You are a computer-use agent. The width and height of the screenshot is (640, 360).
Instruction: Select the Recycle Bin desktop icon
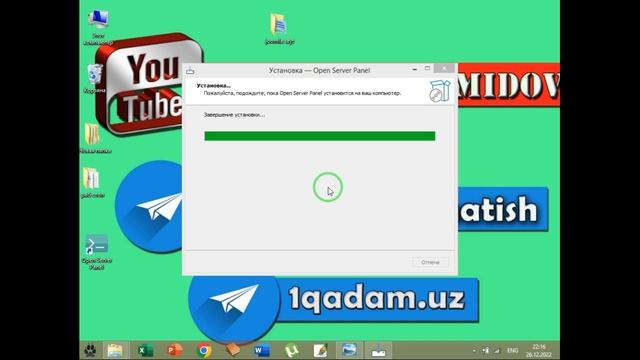(95, 78)
